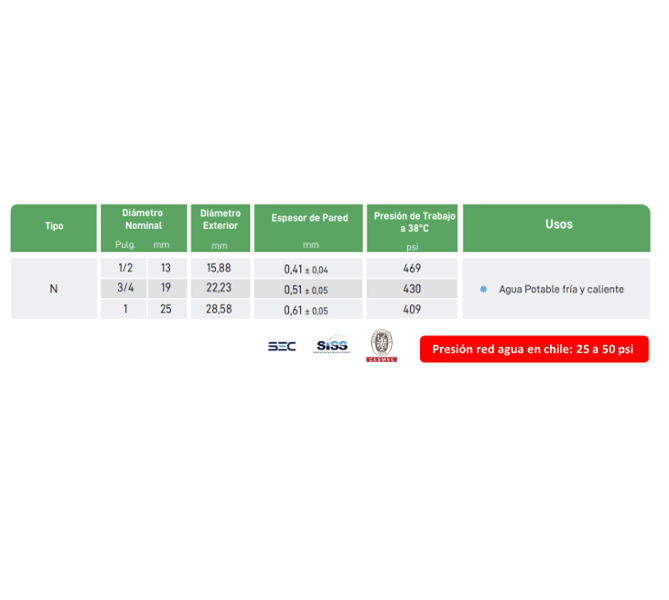The height and width of the screenshot is (600, 669).
Task: Select the type N cell
Action: [x=54, y=289]
